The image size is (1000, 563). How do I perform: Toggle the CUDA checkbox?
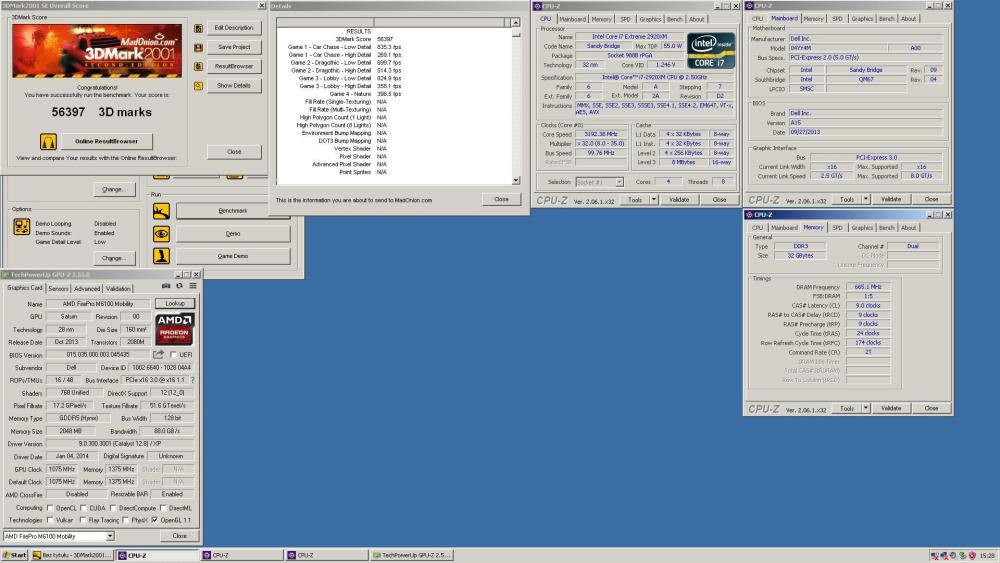[x=84, y=508]
